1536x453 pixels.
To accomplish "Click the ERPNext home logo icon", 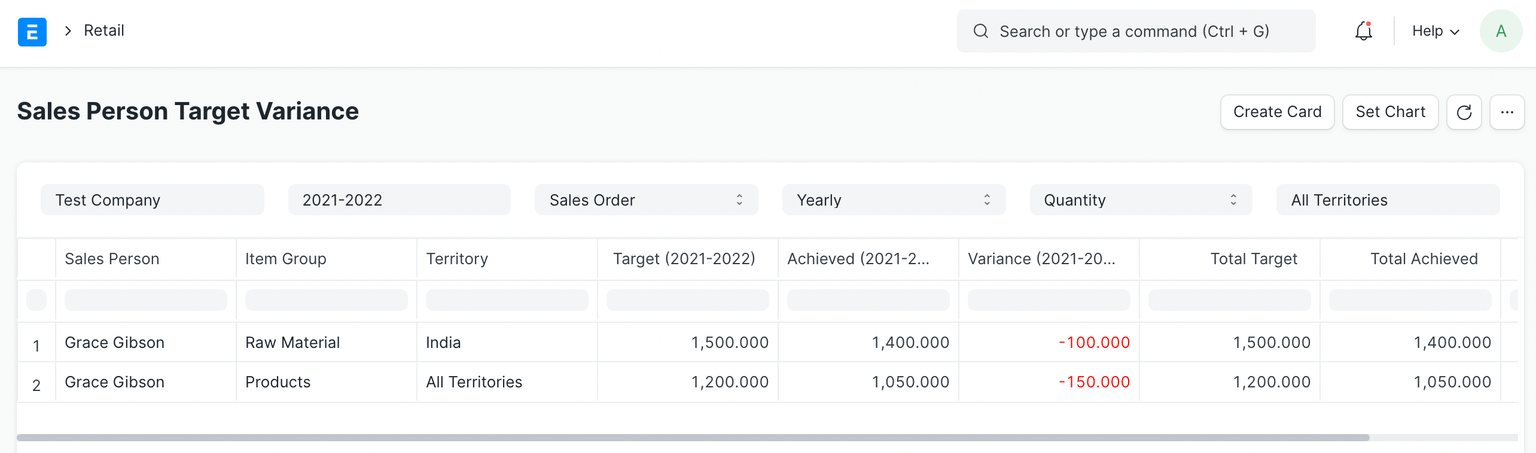I will coord(32,32).
